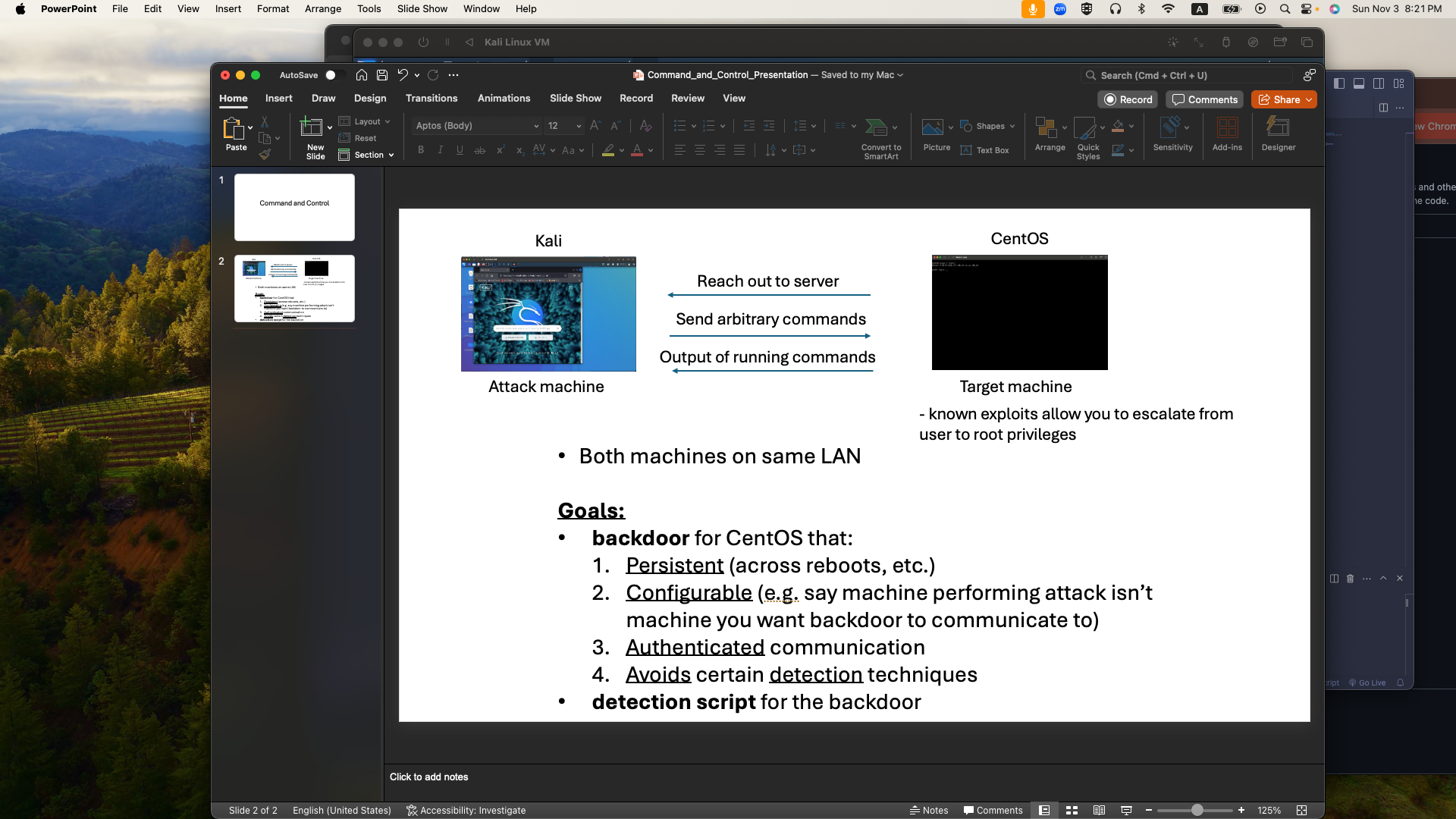
Task: Toggle right text alignment
Action: coord(720,150)
